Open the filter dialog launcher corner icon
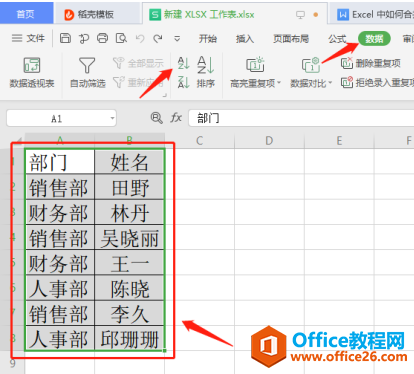The image size is (414, 374). 165,96
